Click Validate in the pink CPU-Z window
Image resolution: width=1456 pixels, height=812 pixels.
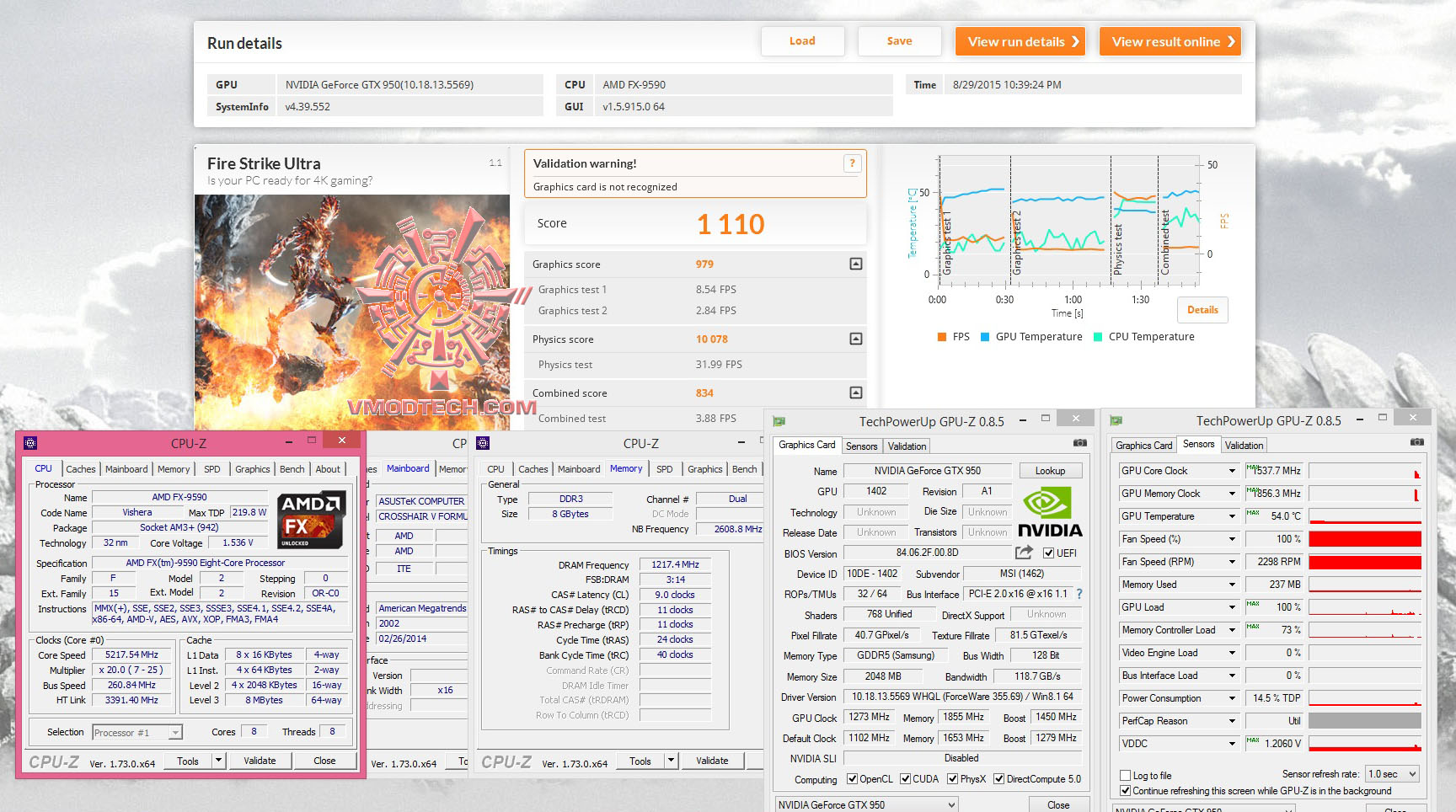[260, 761]
